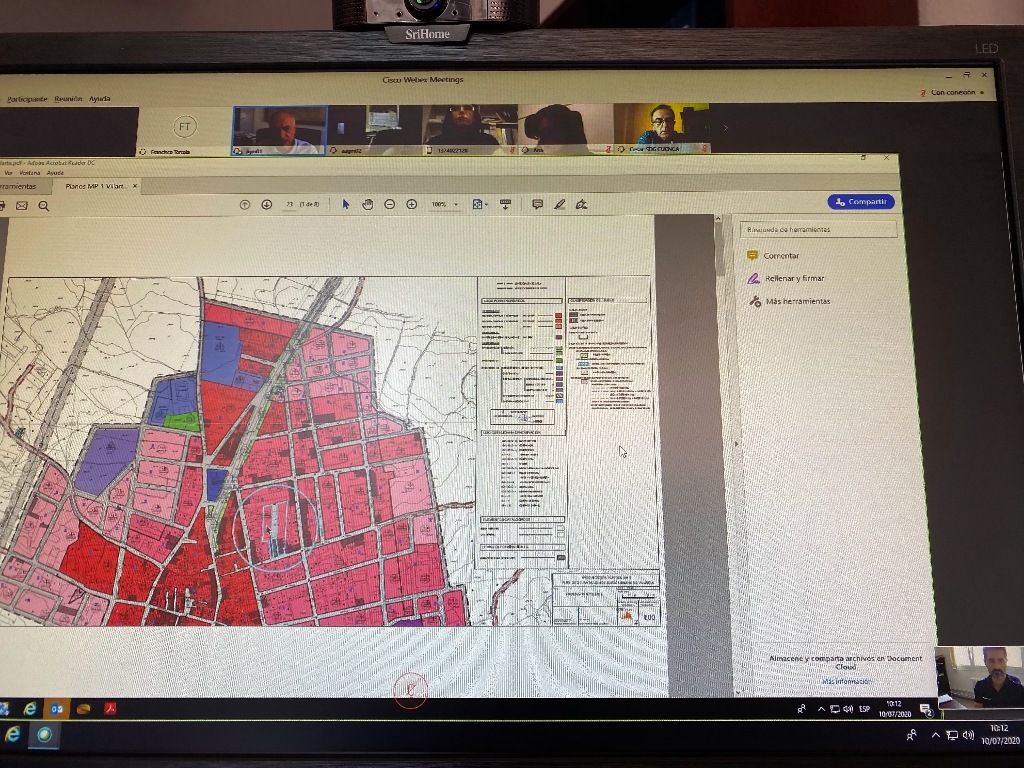Open the find magnifier in Acrobat toolbar
The image size is (1024, 768).
coord(44,206)
